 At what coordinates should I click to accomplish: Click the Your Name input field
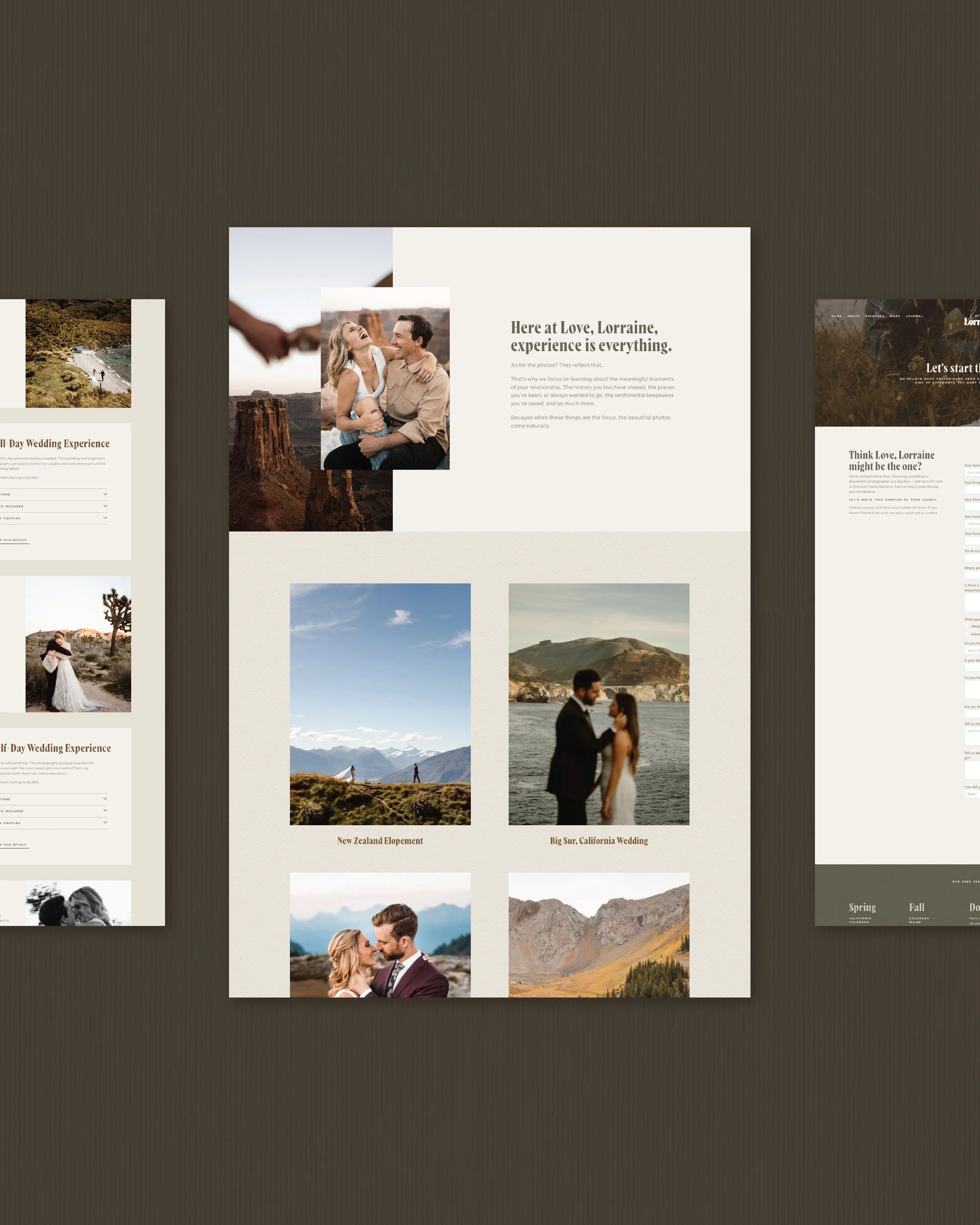click(972, 472)
